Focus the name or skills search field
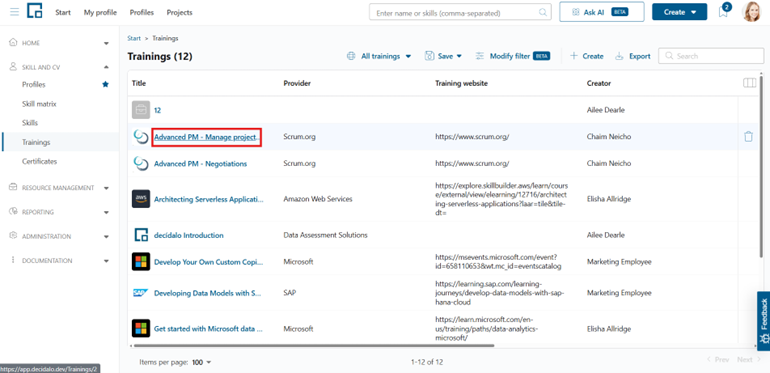The image size is (770, 373). coord(460,12)
